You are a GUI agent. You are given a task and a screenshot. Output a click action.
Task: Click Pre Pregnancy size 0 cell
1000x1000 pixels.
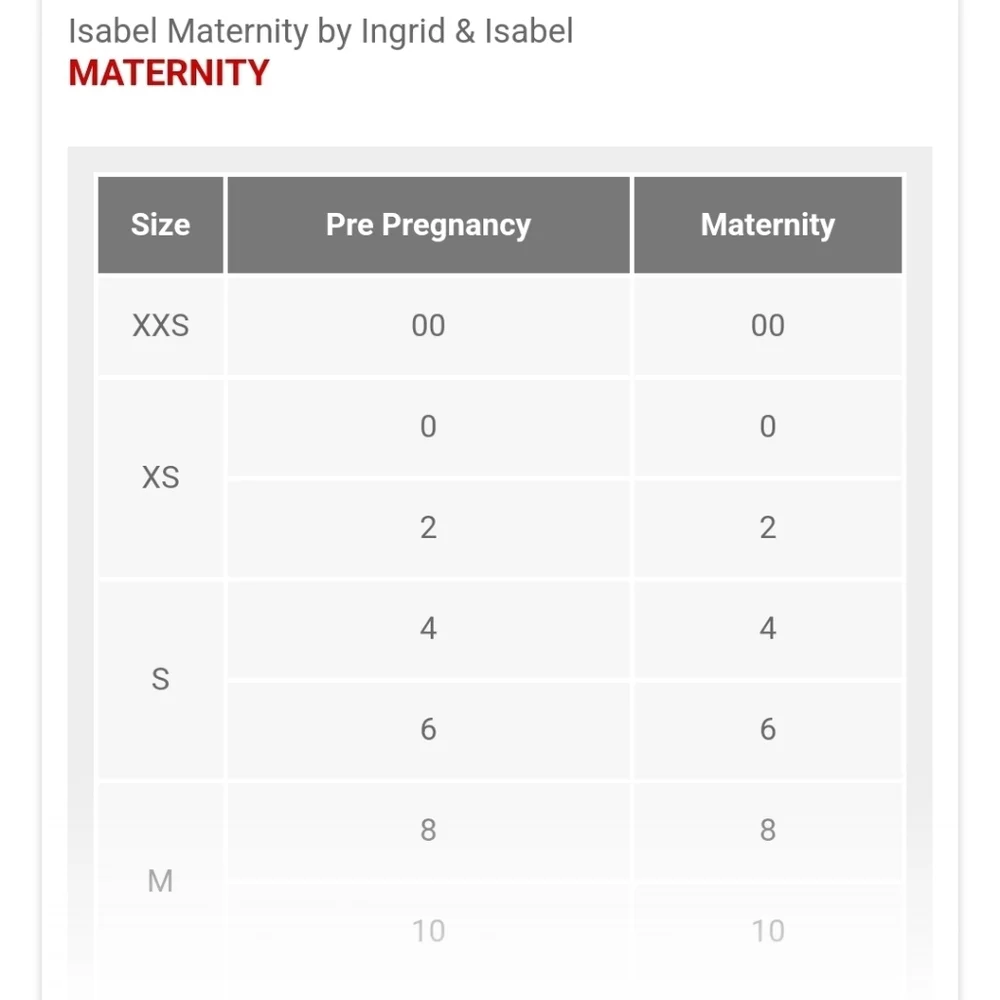coord(428,427)
